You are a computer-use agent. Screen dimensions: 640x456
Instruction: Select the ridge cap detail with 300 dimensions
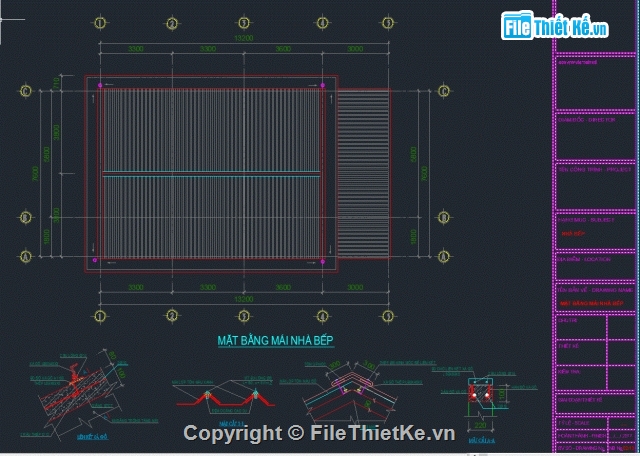click(x=352, y=394)
